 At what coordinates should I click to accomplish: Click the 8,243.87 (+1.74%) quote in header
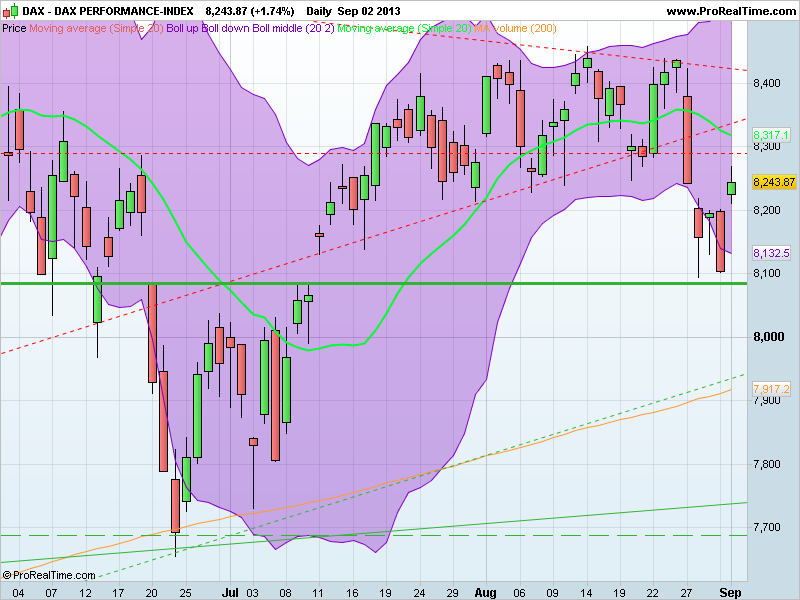point(250,11)
